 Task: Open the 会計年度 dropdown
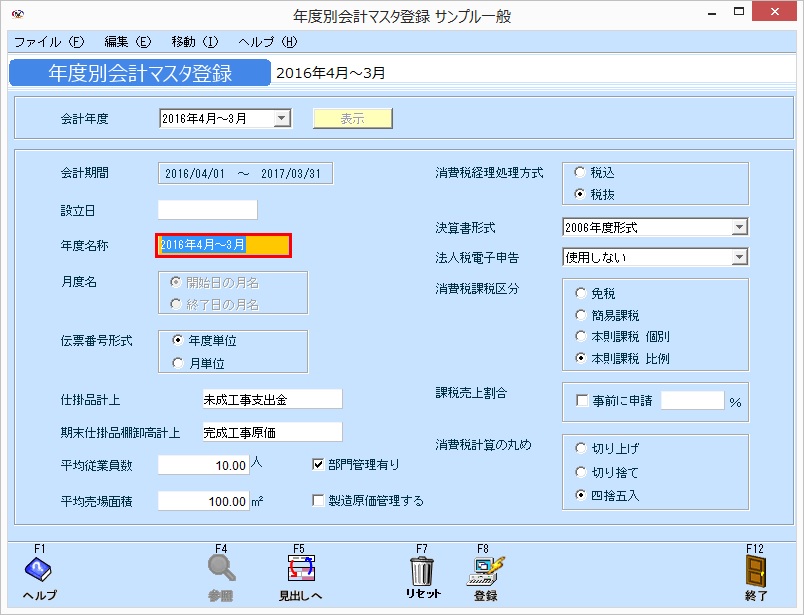click(282, 117)
